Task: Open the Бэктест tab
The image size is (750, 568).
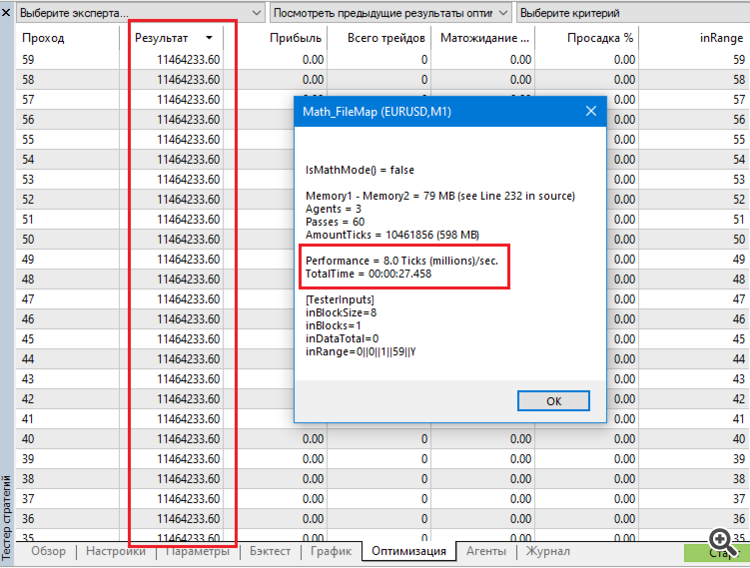Action: click(270, 551)
